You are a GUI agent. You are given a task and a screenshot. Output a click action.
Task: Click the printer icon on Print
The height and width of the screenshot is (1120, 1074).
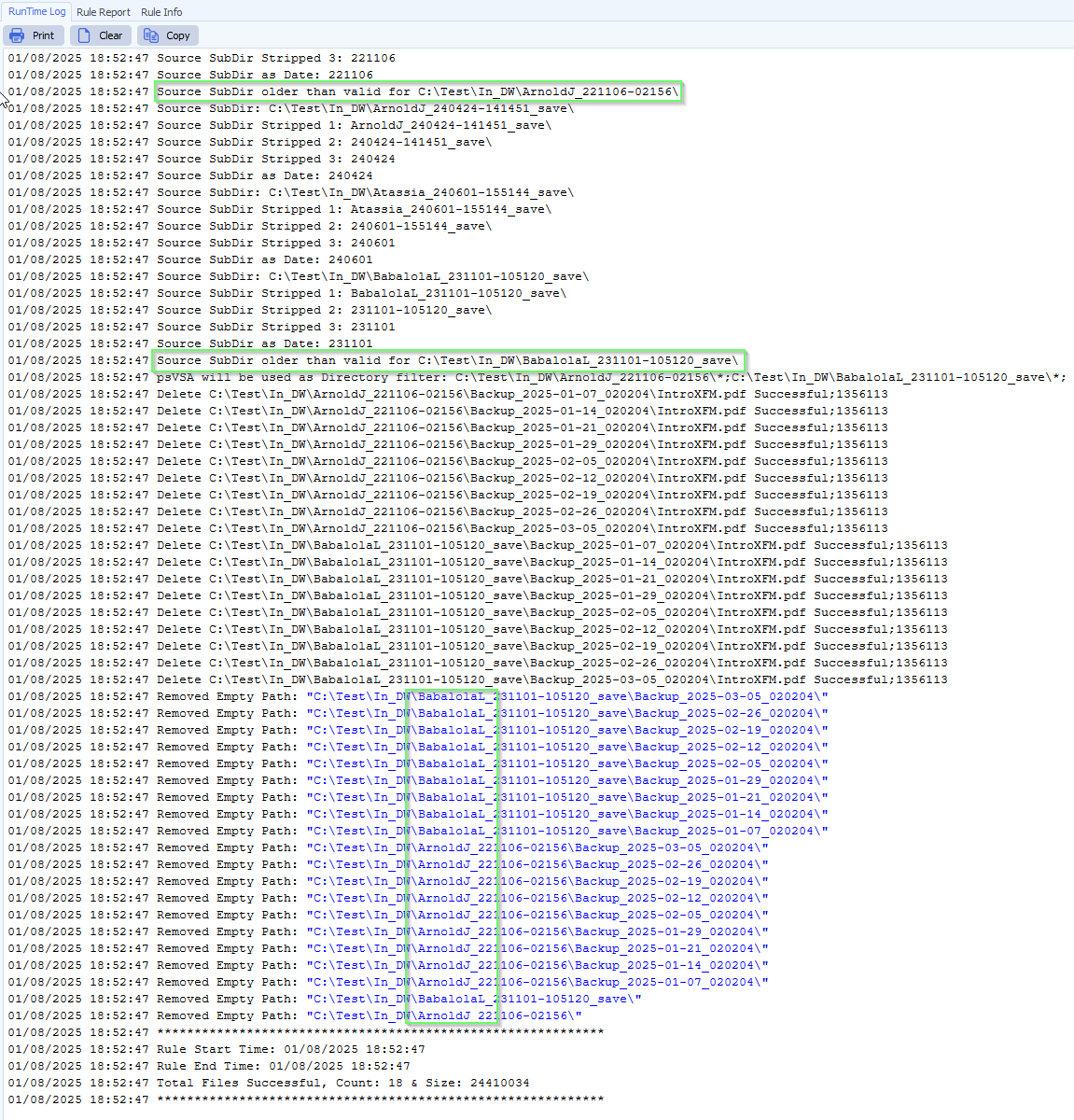click(17, 35)
